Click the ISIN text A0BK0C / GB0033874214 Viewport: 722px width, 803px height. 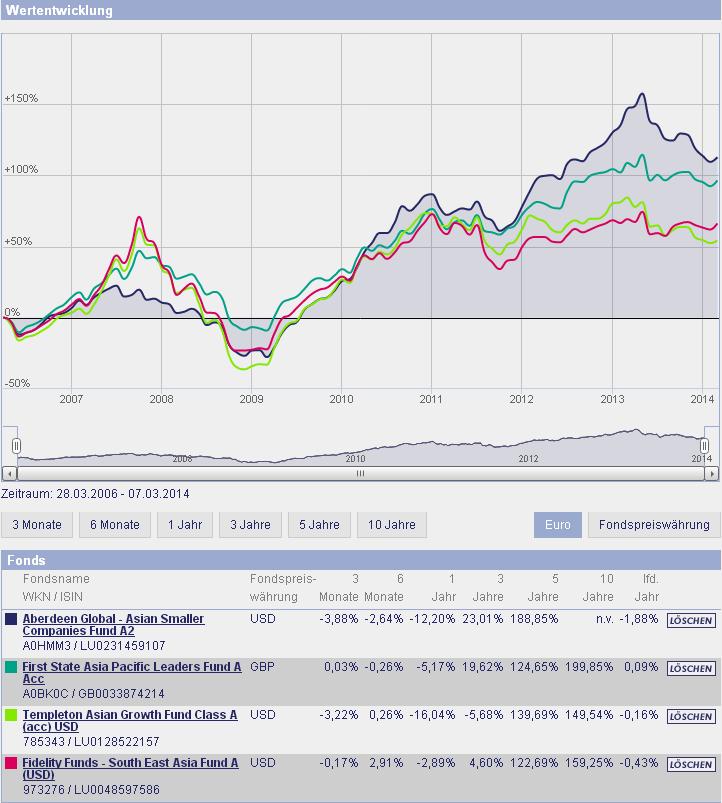pos(93,694)
